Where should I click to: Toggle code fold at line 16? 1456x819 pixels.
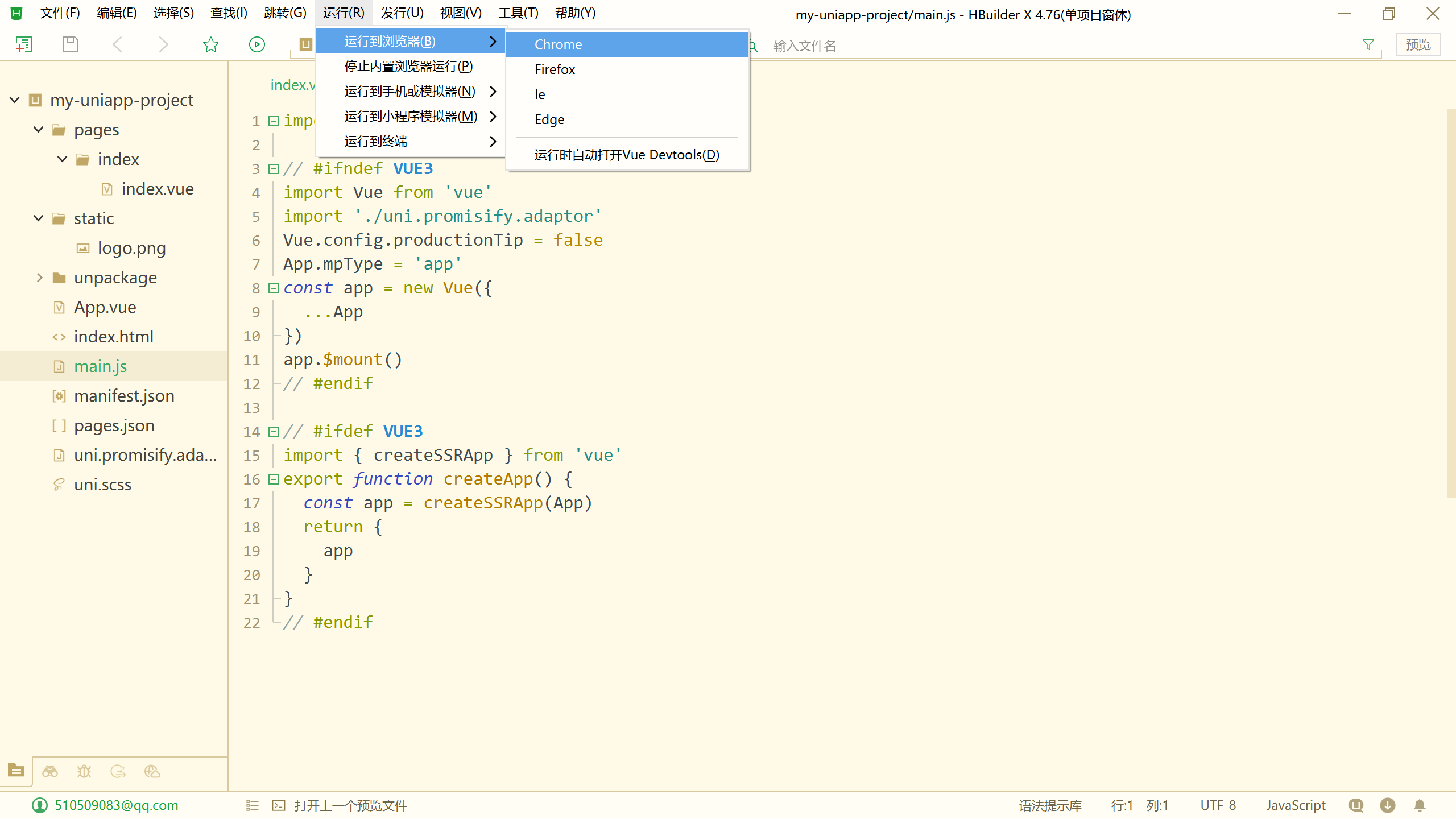pos(274,479)
